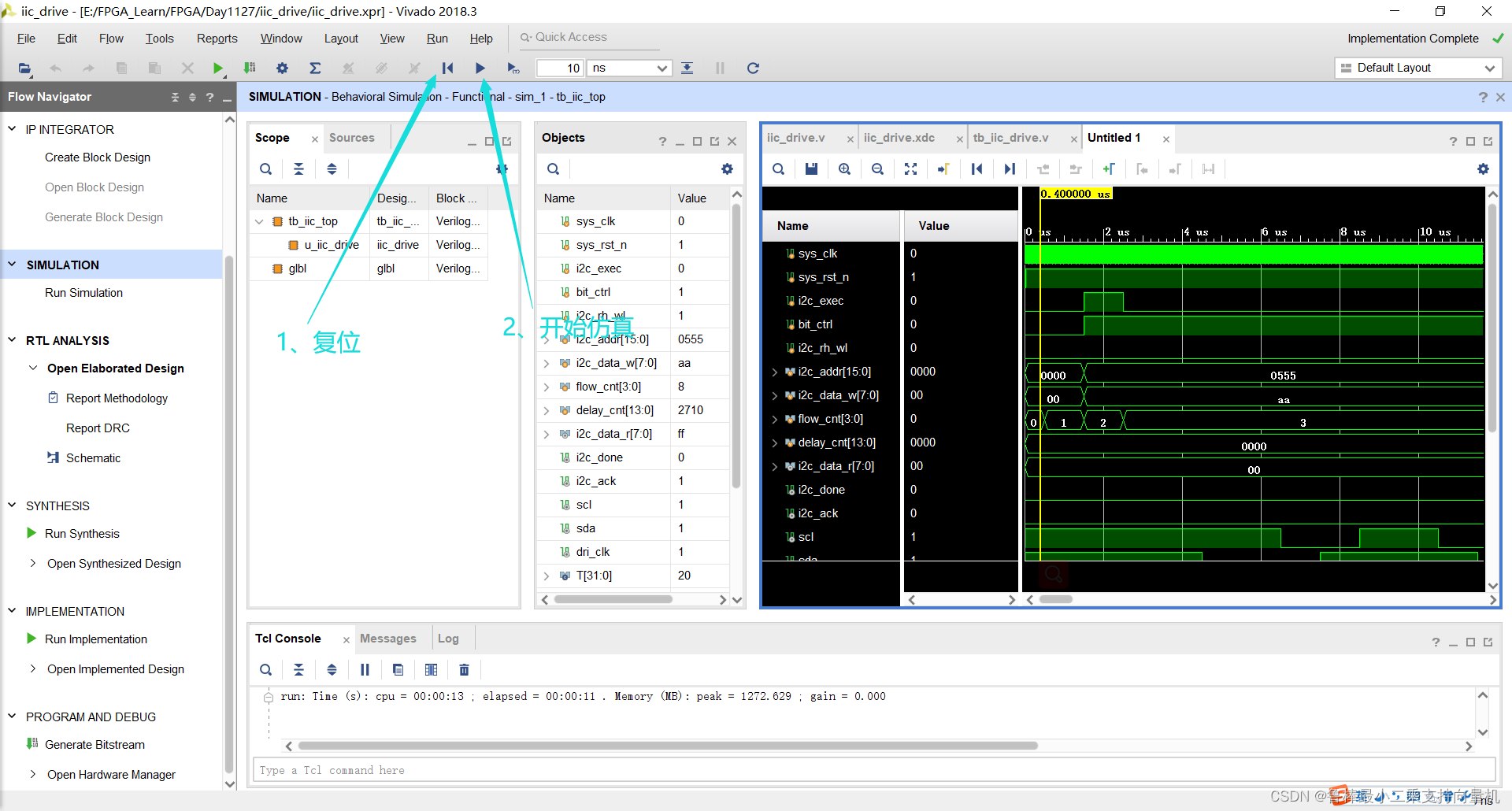Click Go to Cursor waveform icon
The height and width of the screenshot is (811, 1512).
(x=943, y=169)
